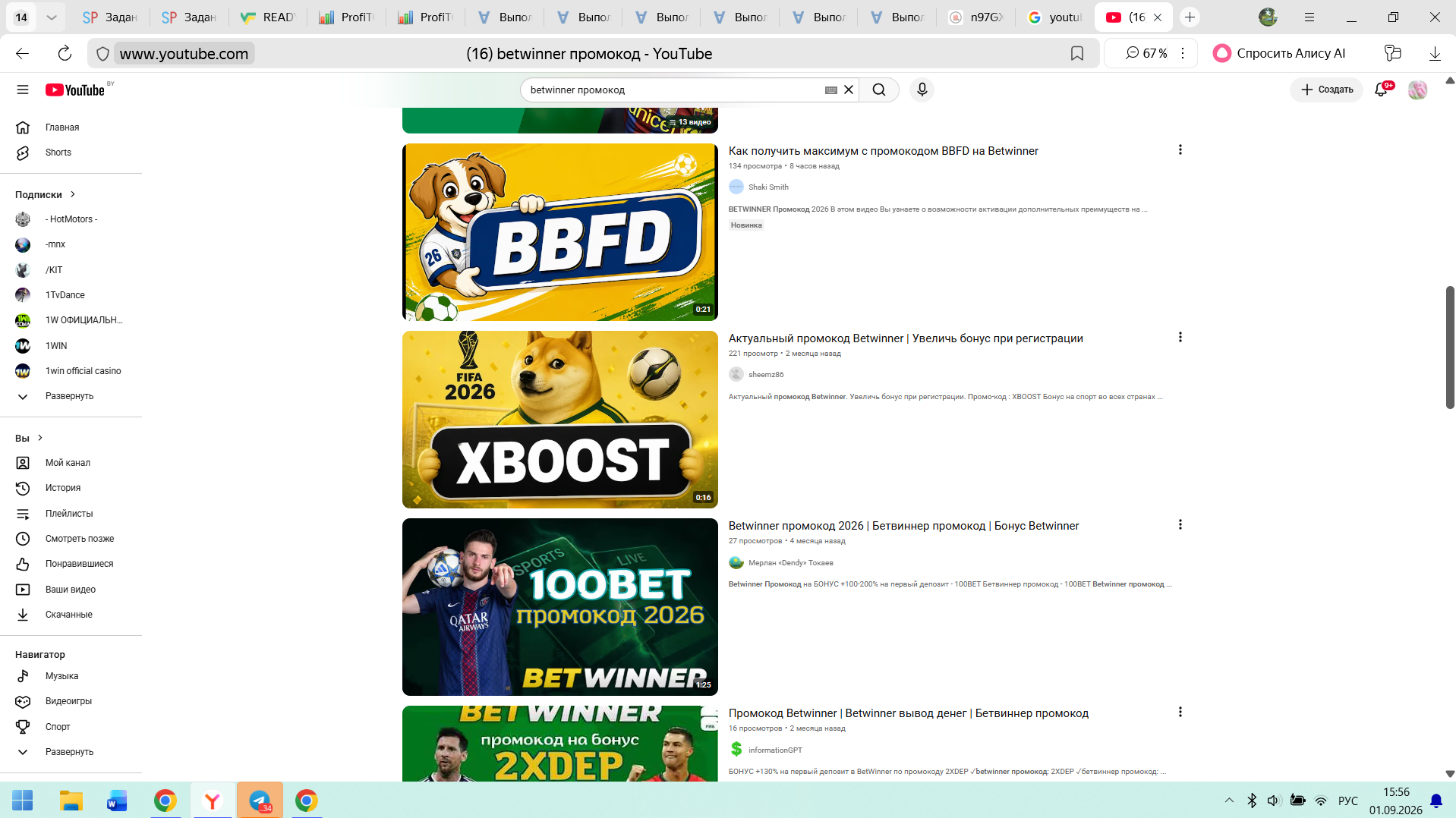
Task: Click the Создать button
Action: (1327, 90)
